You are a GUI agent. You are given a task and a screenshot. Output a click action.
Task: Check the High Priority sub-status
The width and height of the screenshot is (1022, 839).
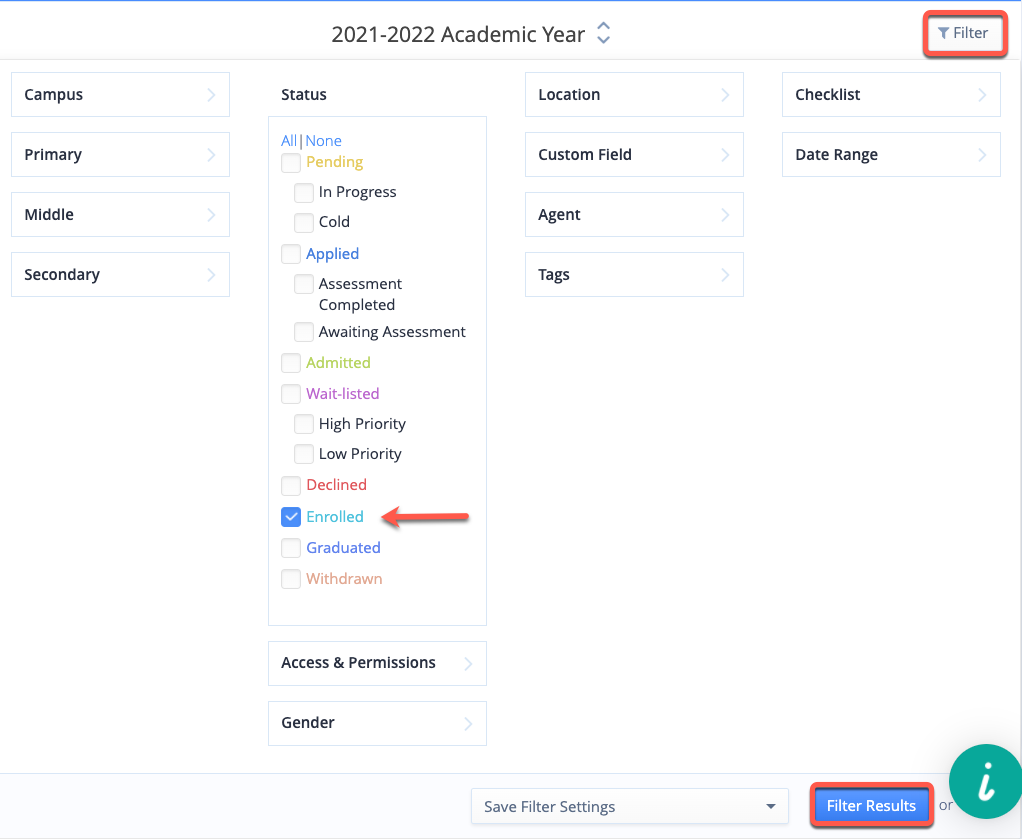click(x=304, y=424)
